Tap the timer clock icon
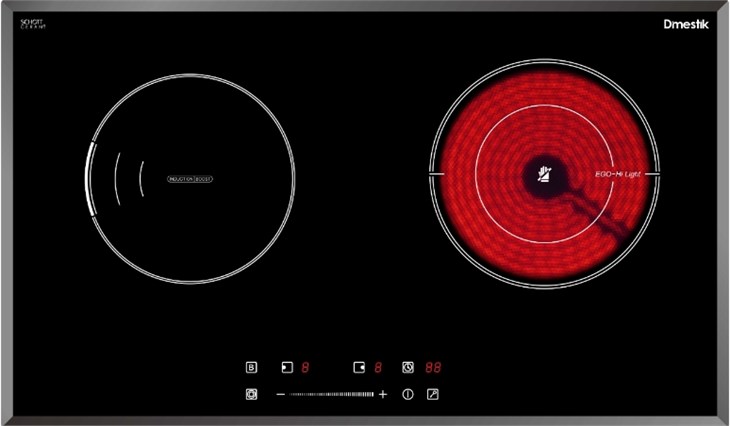 (x=408, y=367)
